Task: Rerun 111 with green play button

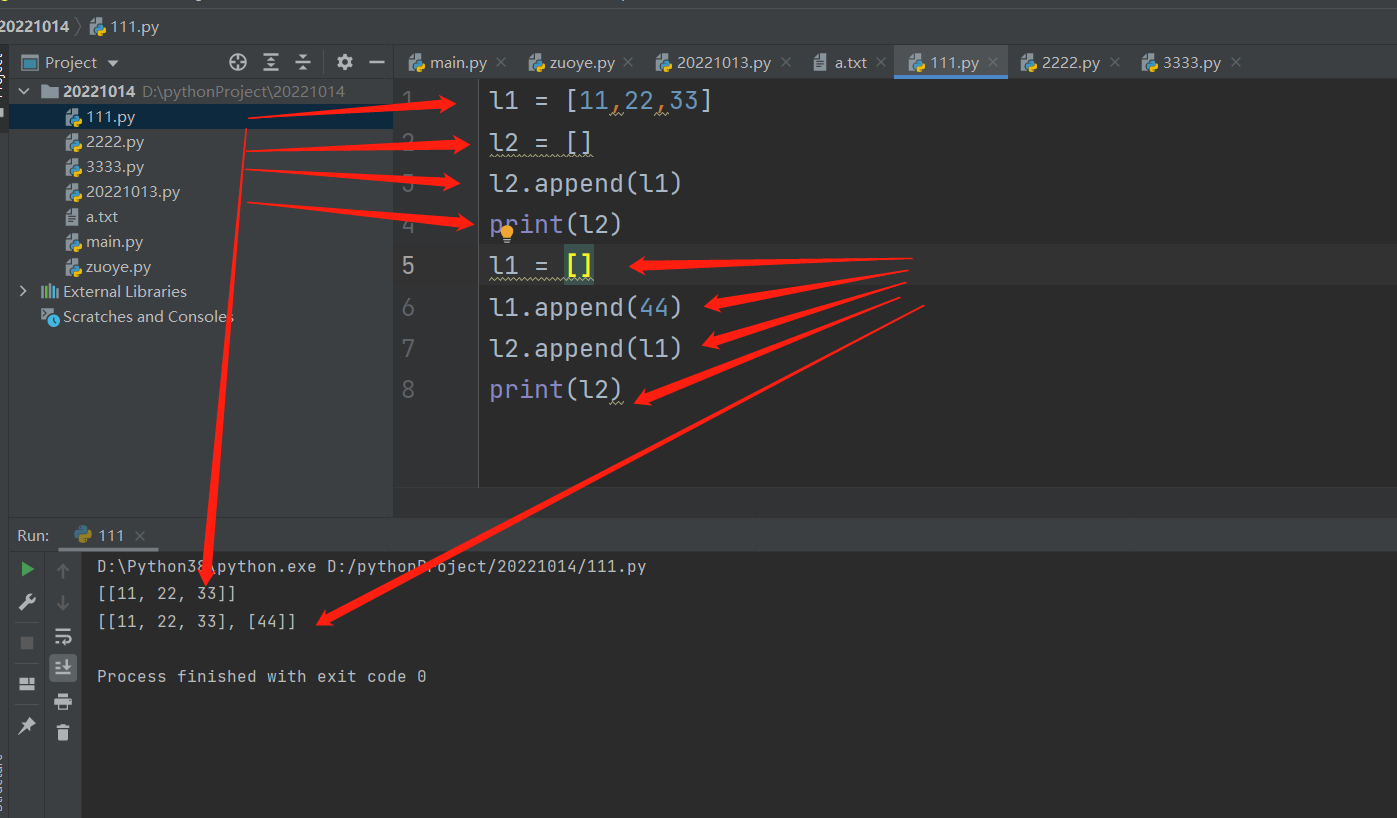Action: pyautogui.click(x=27, y=569)
